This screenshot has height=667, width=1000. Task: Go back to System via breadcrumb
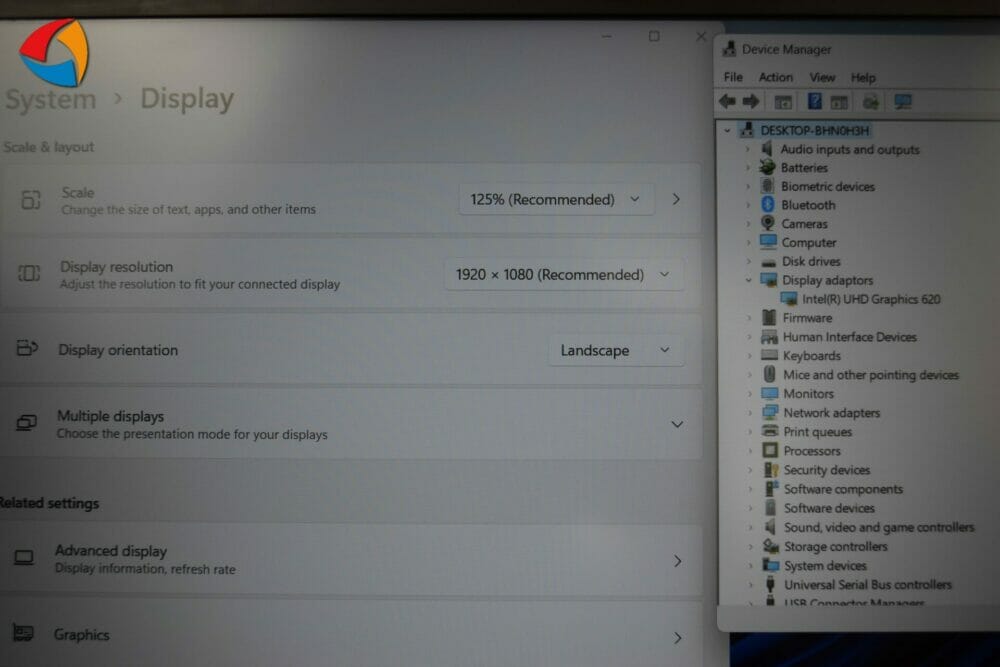click(x=50, y=99)
